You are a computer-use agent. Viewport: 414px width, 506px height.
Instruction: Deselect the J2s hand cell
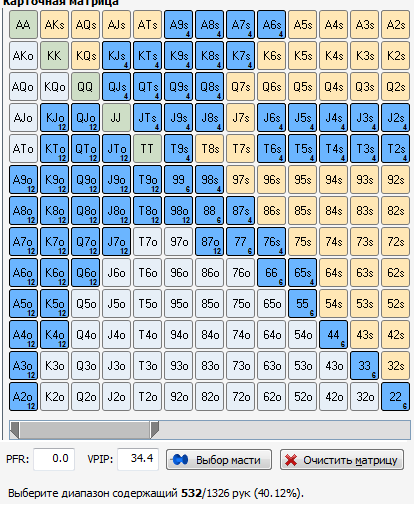[395, 118]
